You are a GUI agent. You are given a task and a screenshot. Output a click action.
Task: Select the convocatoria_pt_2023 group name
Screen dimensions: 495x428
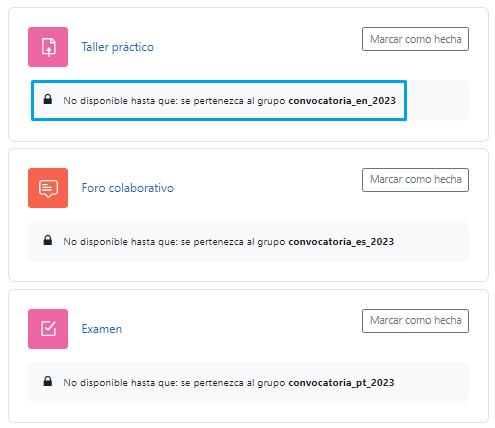[x=341, y=383]
